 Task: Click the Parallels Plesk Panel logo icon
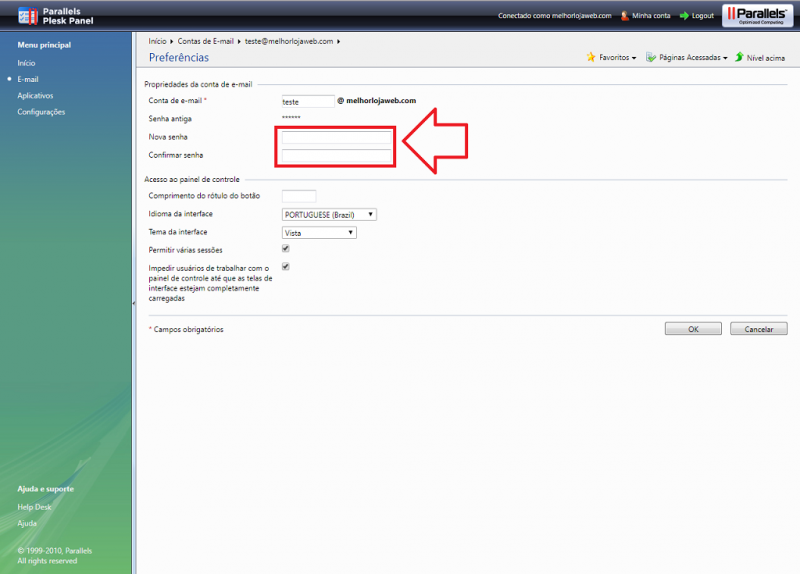28,16
